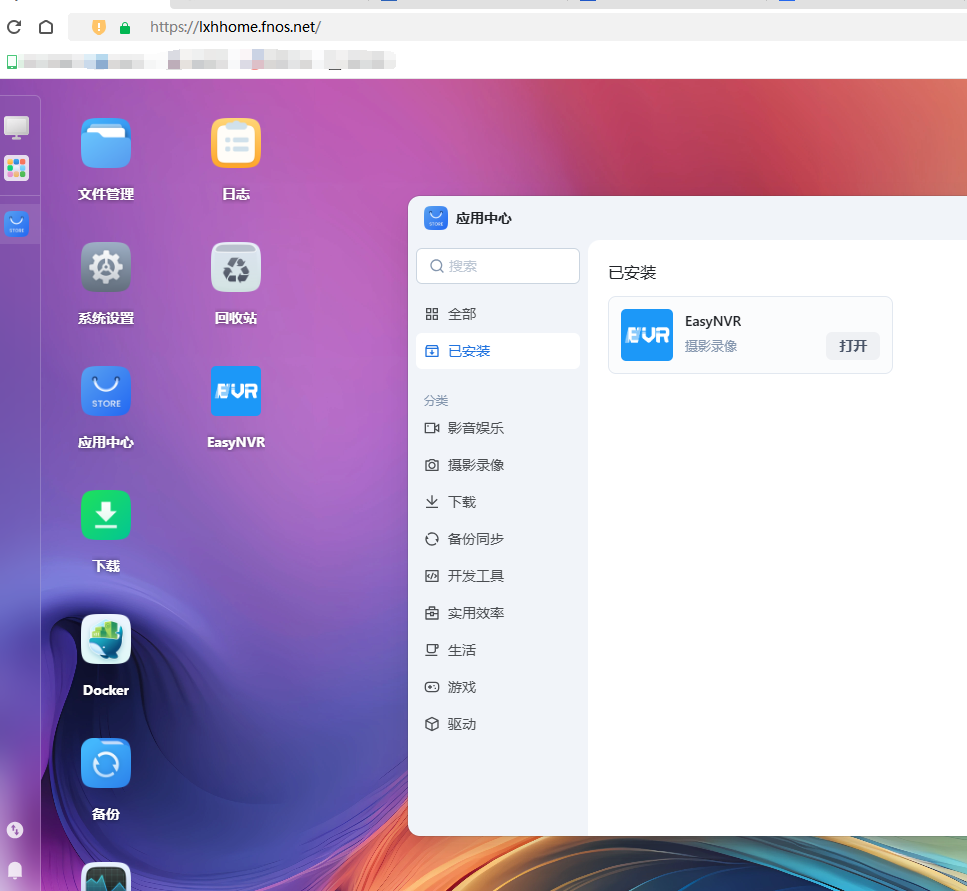Open the 备份同步 category

(498, 539)
